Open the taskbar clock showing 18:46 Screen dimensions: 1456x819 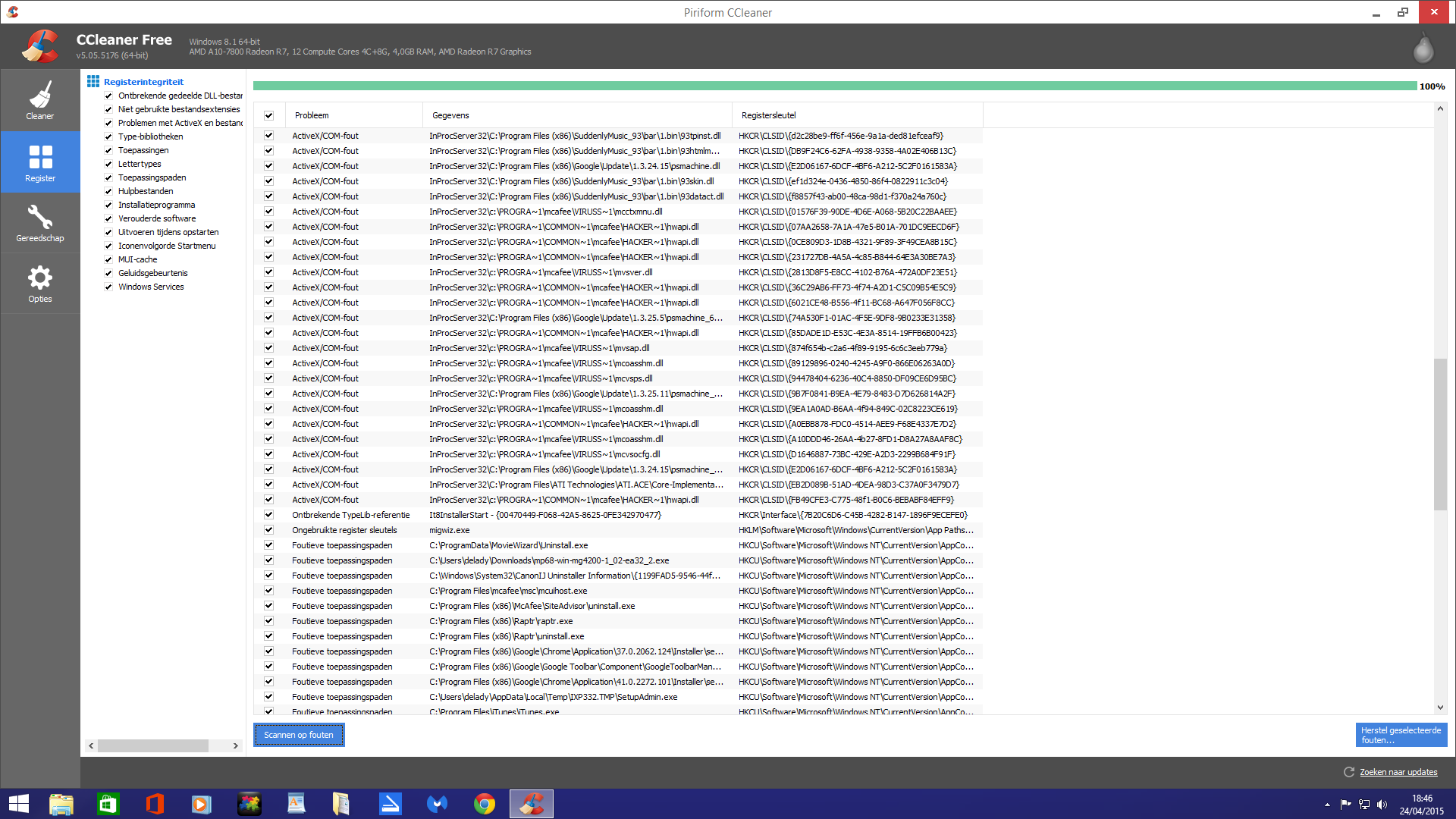coord(1422,805)
